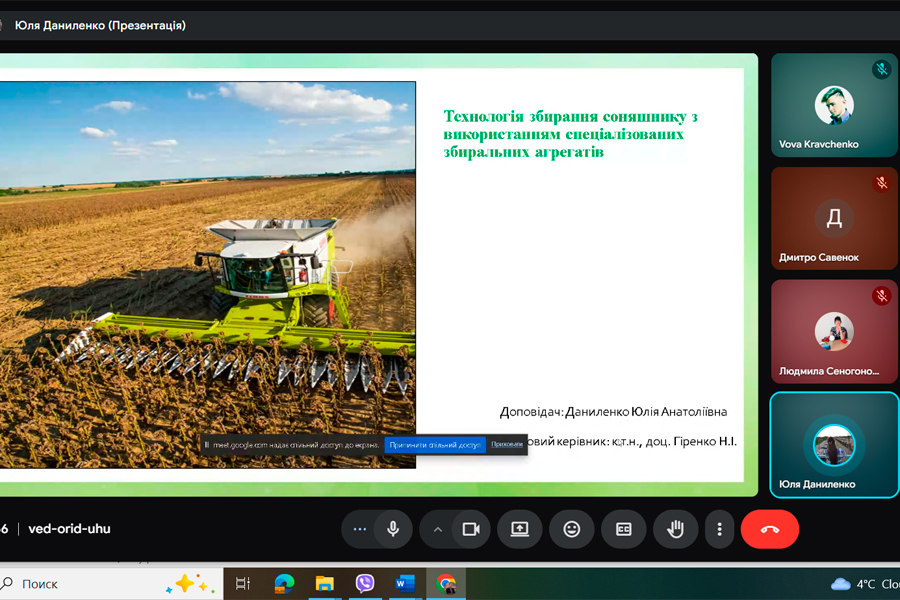The image size is (900, 600).
Task: Click the stop sharing blue button
Action: pos(435,444)
